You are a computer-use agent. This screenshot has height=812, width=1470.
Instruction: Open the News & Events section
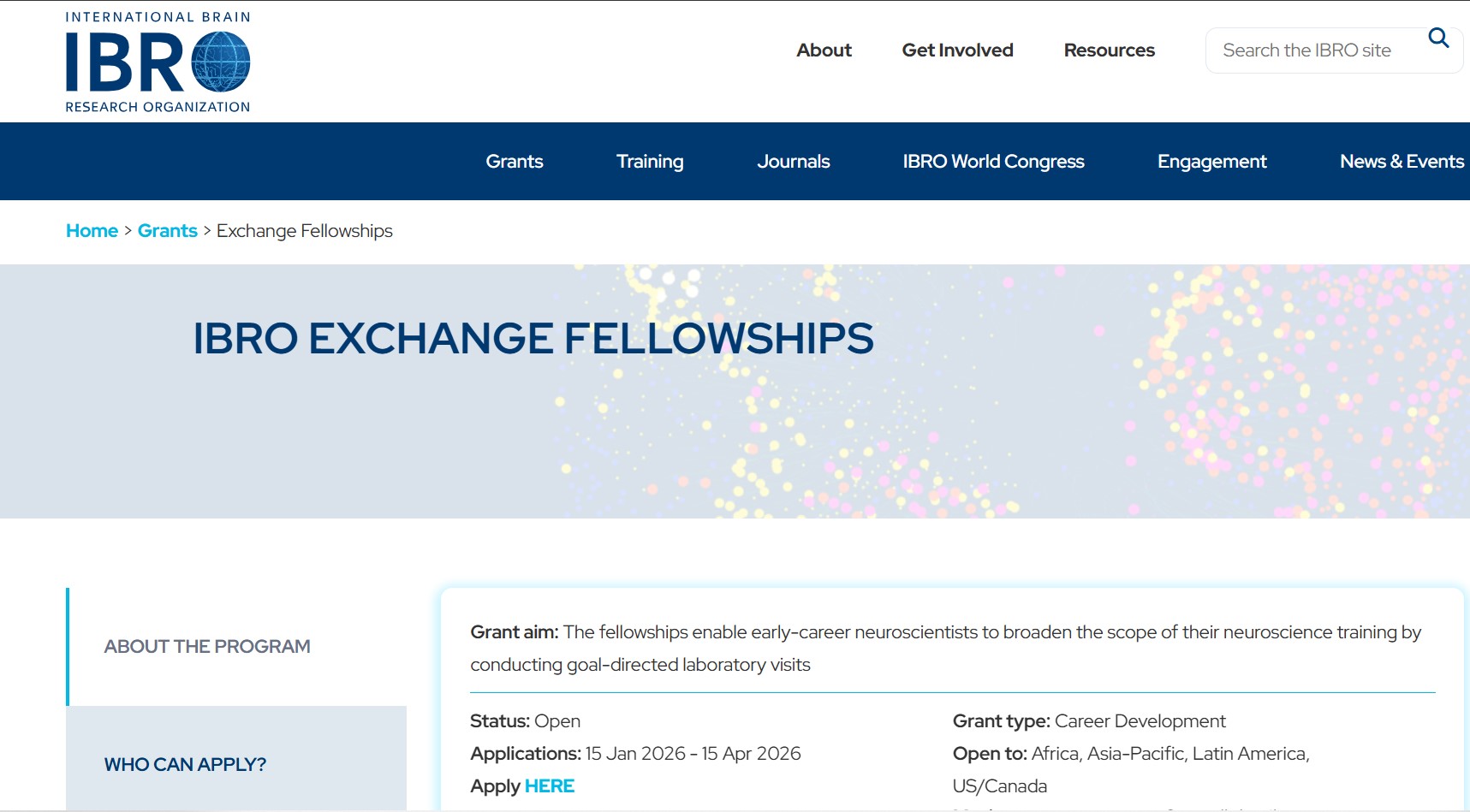coord(1402,161)
